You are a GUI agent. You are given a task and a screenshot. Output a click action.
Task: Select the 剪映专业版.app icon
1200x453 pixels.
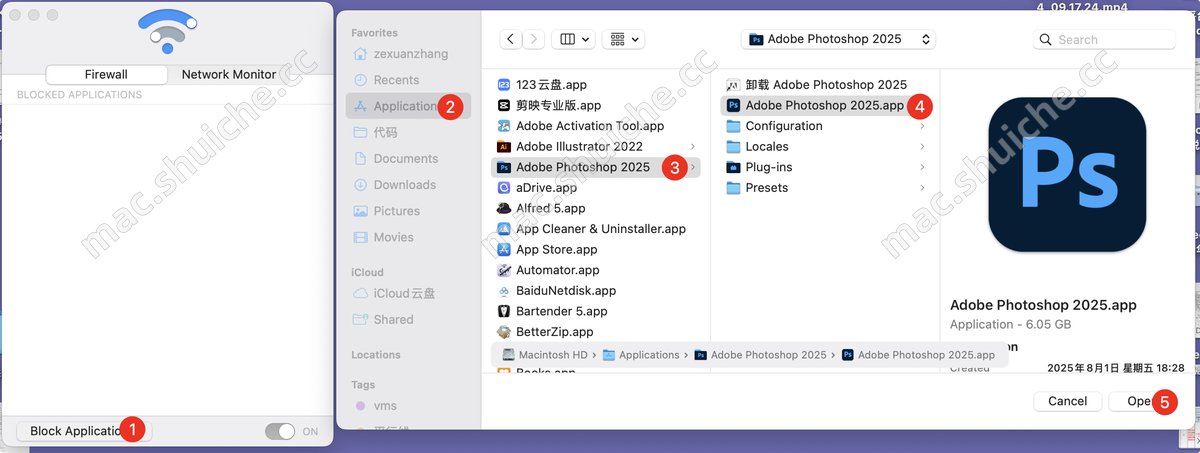click(x=505, y=105)
